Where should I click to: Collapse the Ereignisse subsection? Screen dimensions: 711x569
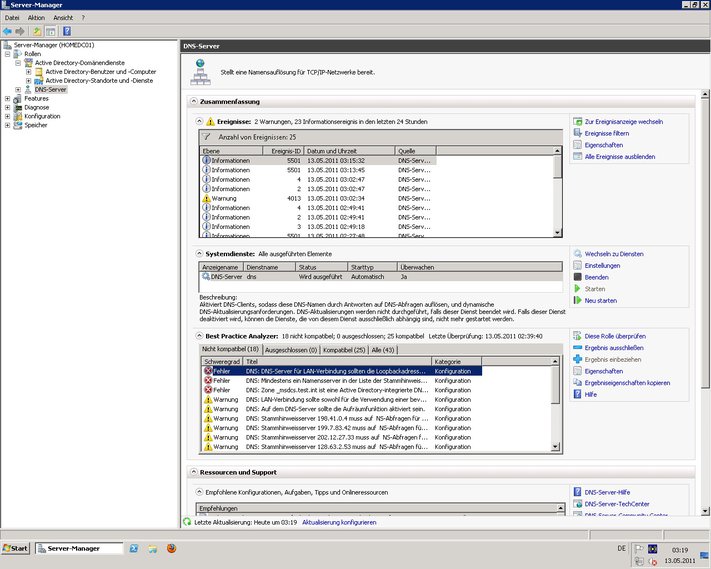(199, 121)
